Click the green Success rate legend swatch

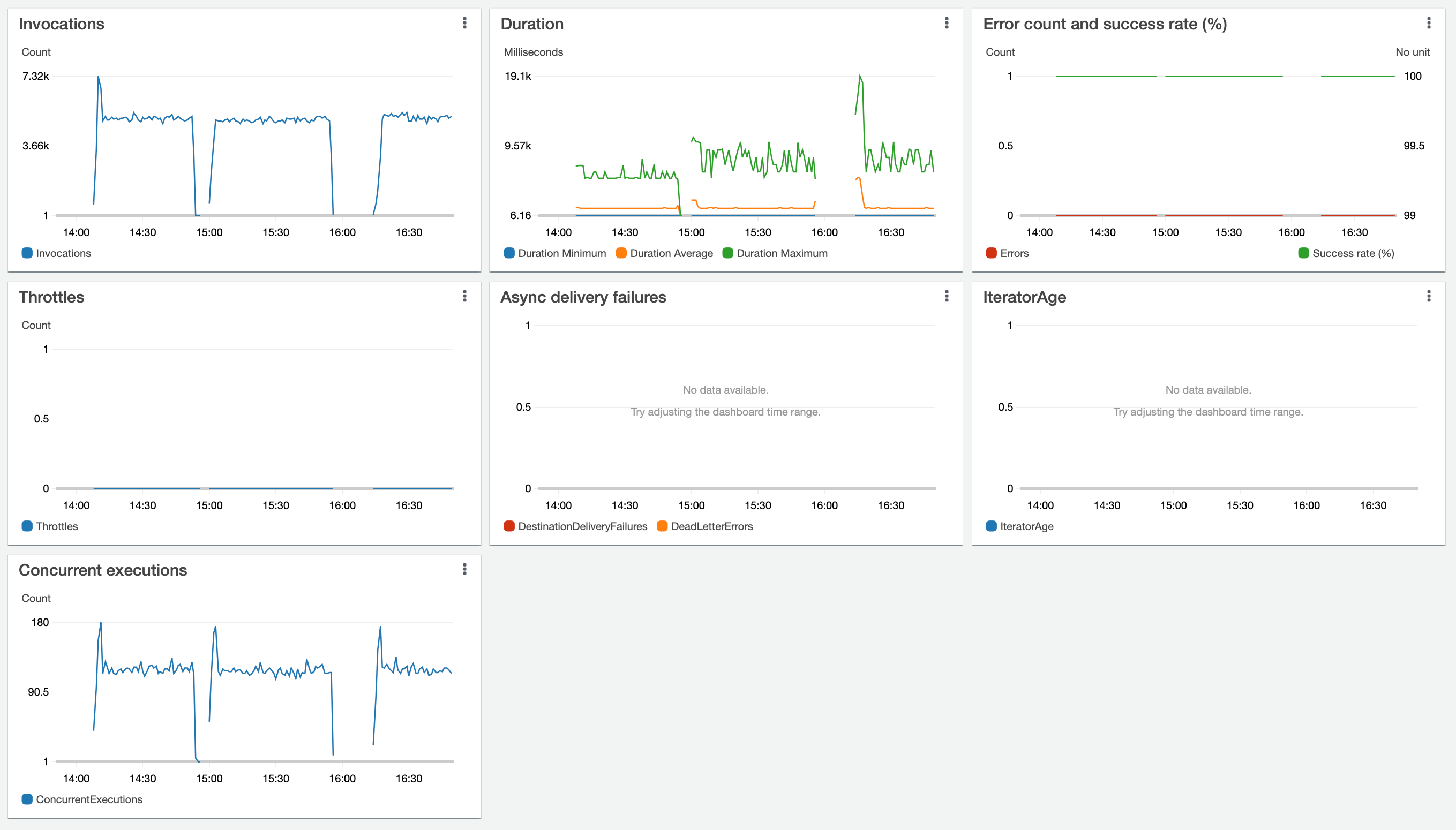point(1303,253)
